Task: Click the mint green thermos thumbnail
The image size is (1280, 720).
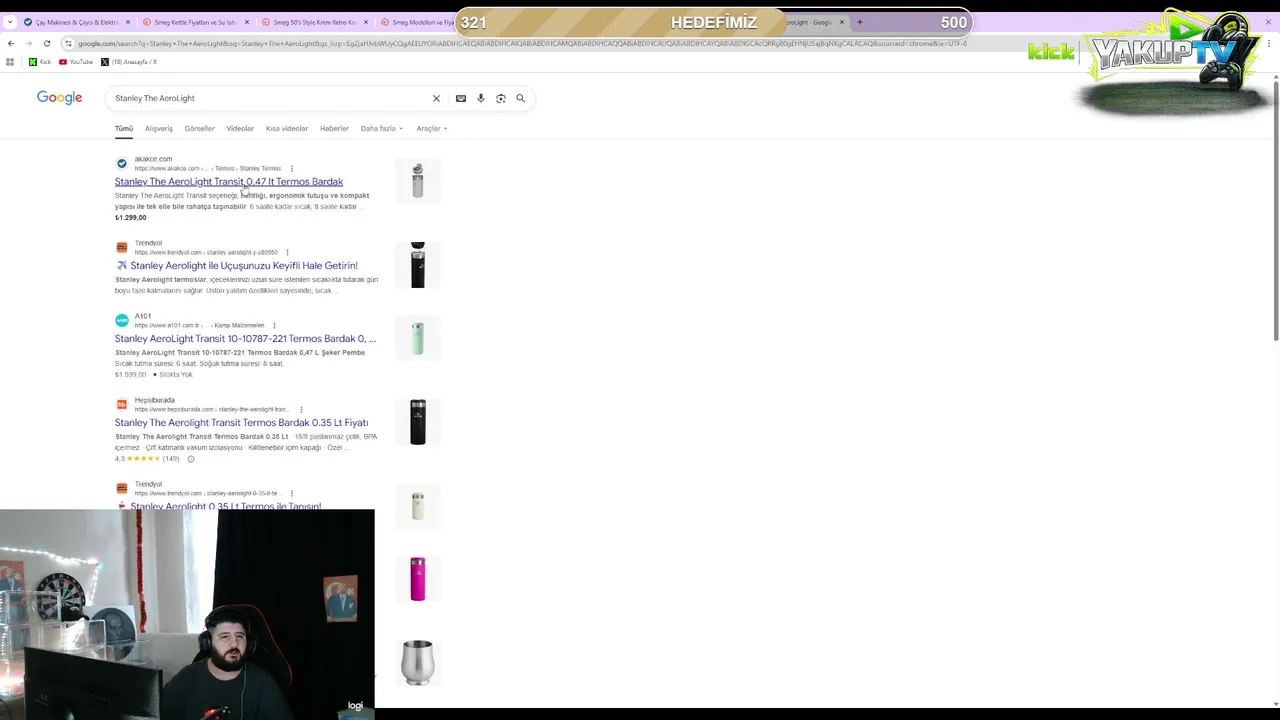Action: click(x=418, y=338)
